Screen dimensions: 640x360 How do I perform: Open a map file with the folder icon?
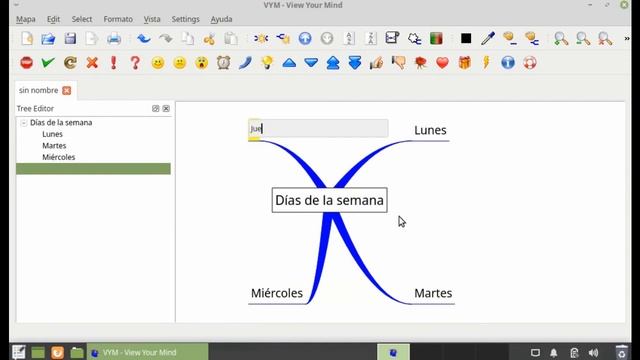point(48,38)
